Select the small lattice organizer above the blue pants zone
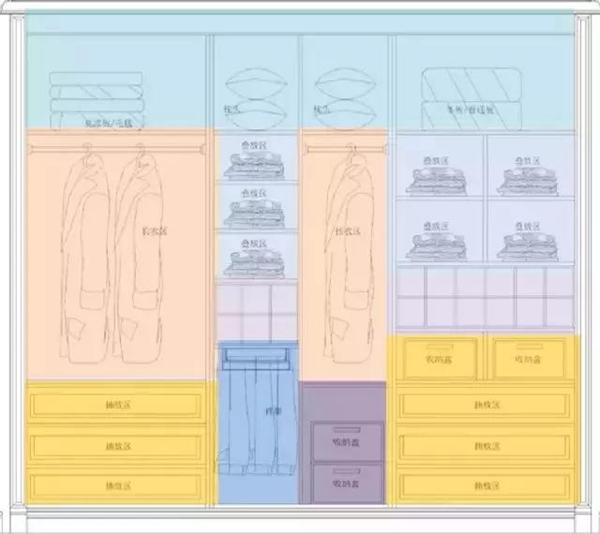600x534 pixels. click(256, 311)
